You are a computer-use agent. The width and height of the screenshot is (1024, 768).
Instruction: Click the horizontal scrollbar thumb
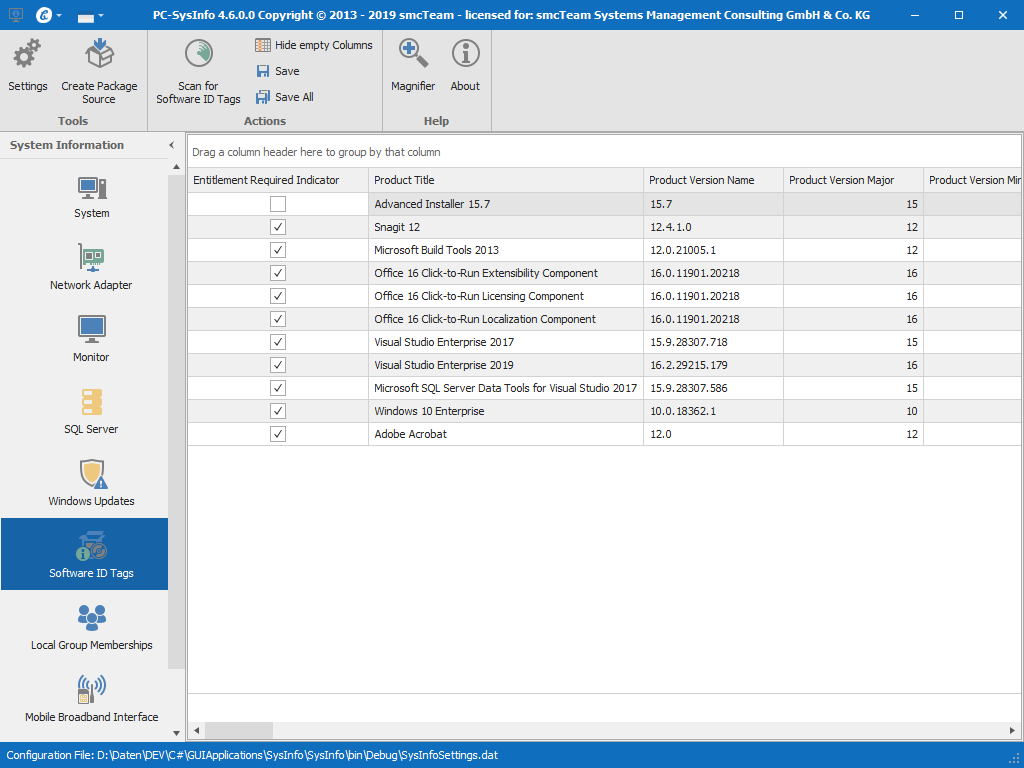[238, 730]
